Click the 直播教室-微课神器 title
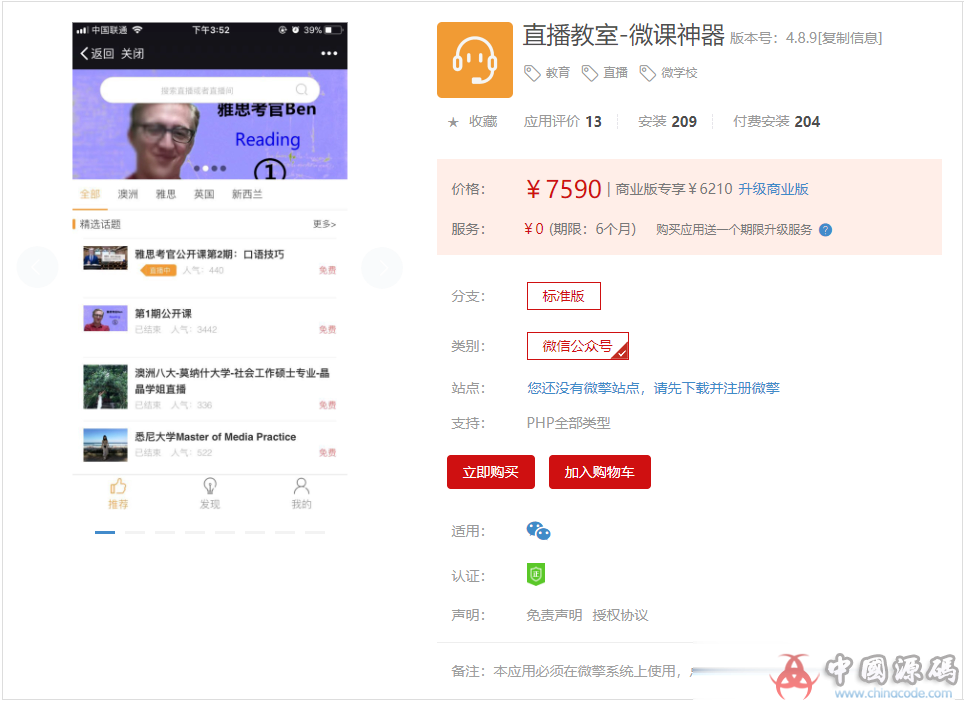 tap(624, 35)
